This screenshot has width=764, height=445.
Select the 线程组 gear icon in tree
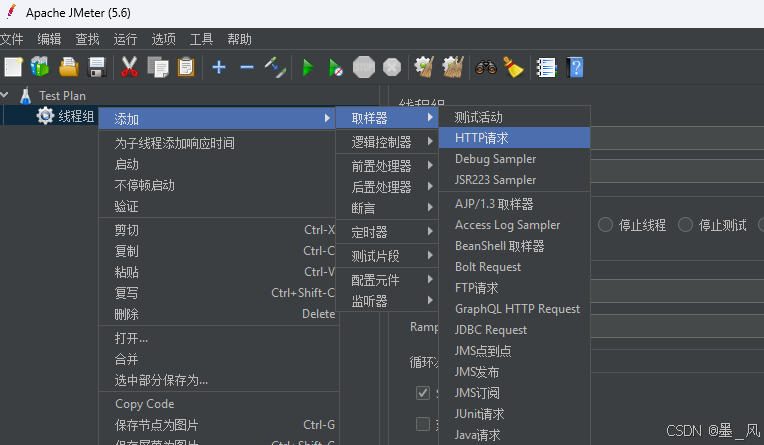click(45, 116)
